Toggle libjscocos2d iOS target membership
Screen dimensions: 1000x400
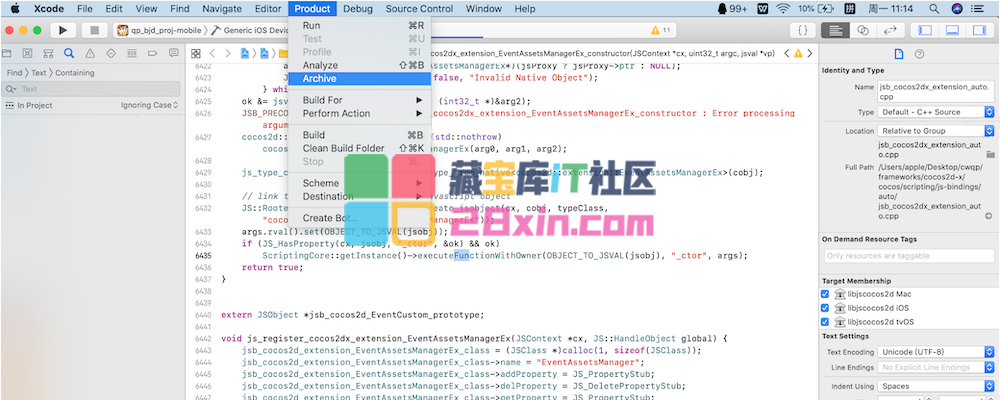tap(825, 308)
